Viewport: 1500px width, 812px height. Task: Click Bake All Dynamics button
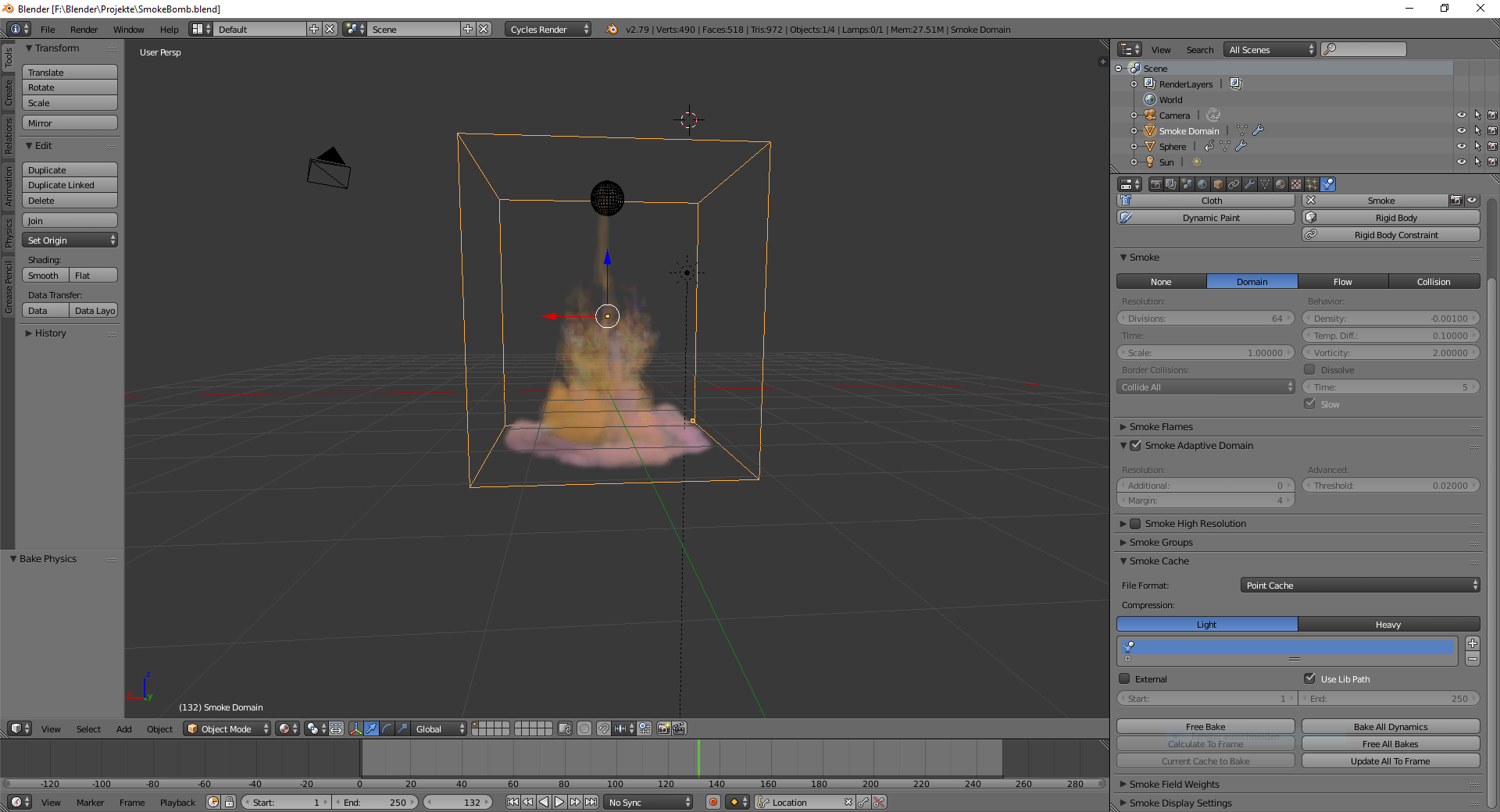tap(1391, 727)
